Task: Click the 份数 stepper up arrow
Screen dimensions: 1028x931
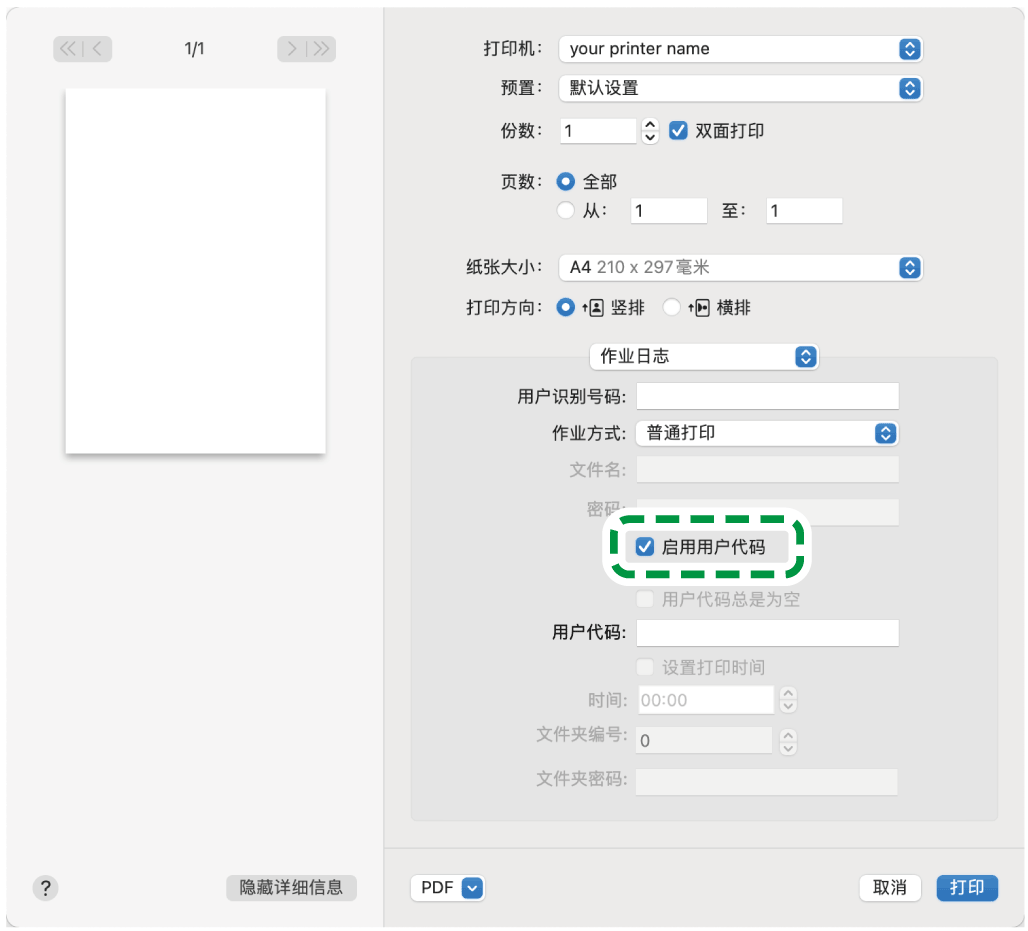Action: click(x=649, y=124)
